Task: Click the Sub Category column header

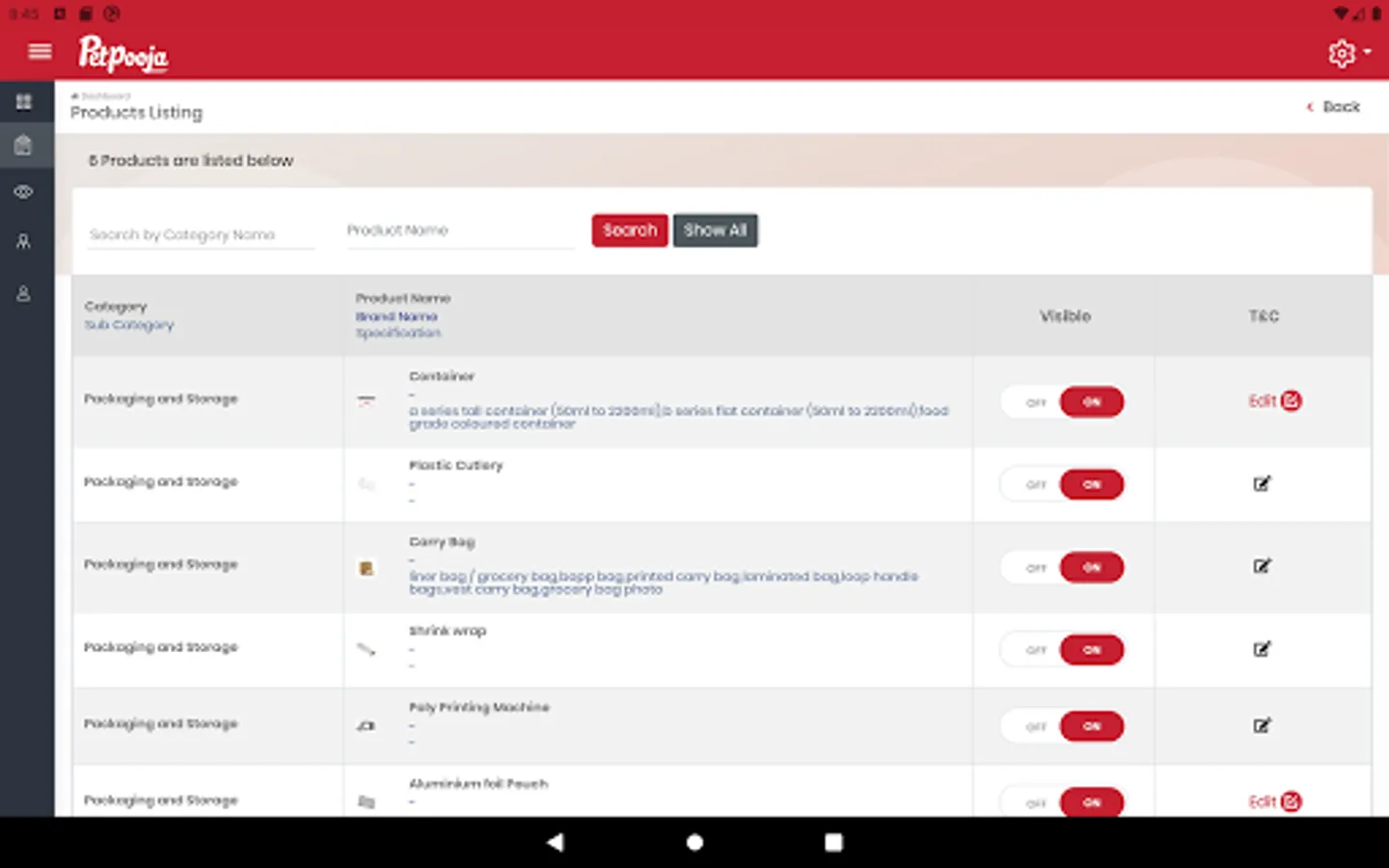Action: [129, 325]
